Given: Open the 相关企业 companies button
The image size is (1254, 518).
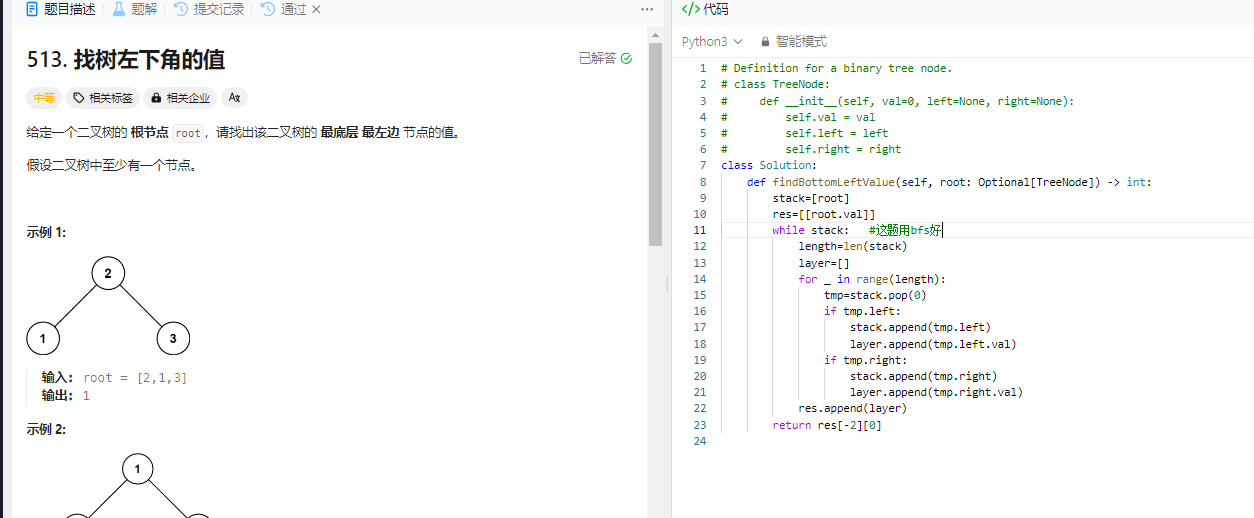Looking at the screenshot, I should pyautogui.click(x=180, y=98).
